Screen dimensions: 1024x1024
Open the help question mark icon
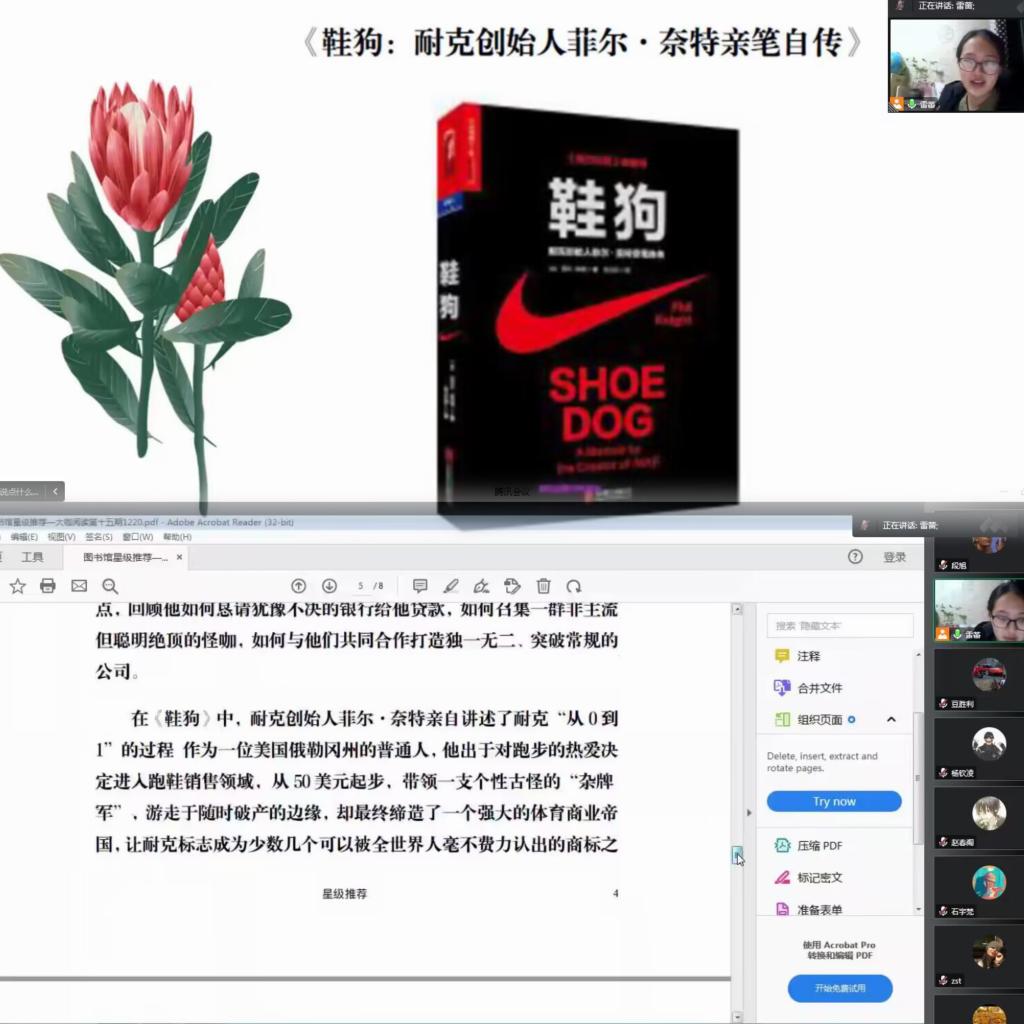tap(855, 557)
